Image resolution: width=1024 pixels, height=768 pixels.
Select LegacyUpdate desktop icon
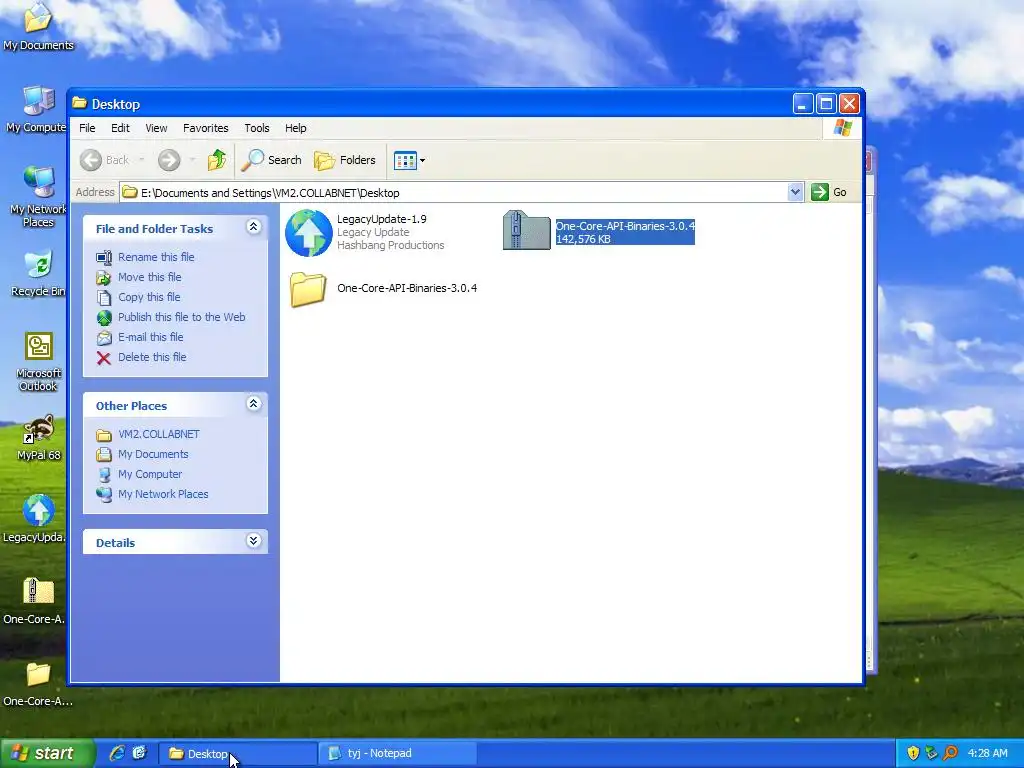click(36, 519)
